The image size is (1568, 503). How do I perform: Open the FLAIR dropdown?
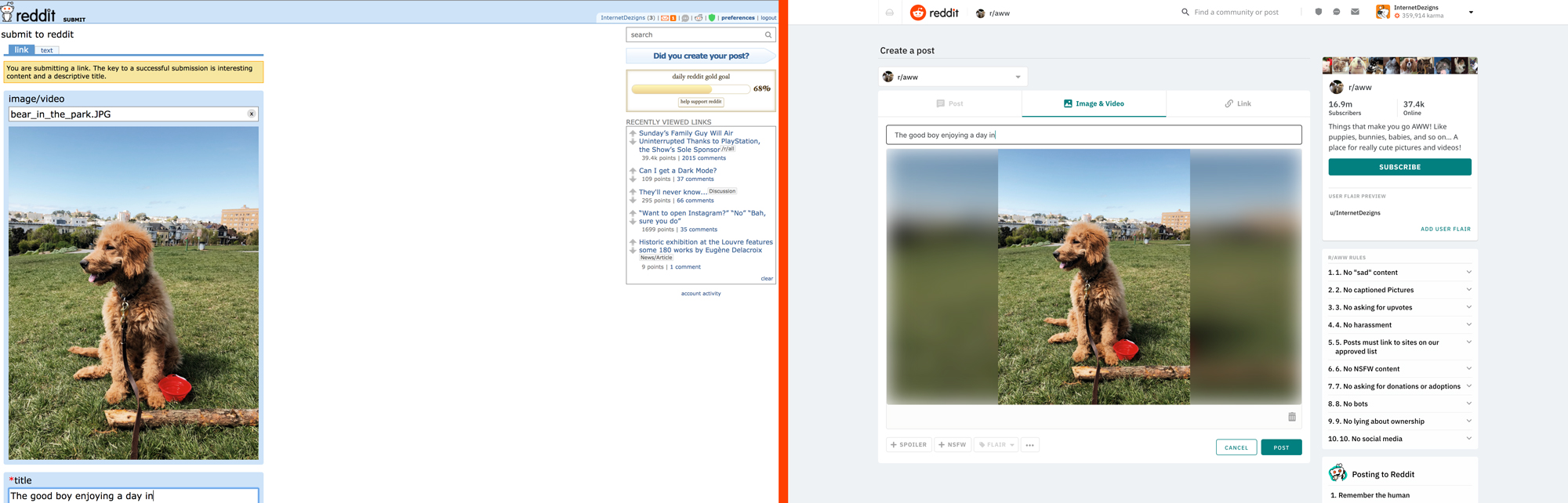(x=996, y=445)
